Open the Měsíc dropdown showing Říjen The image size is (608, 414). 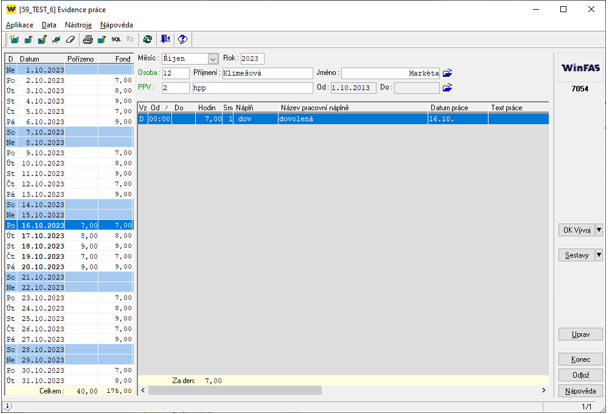tap(212, 59)
